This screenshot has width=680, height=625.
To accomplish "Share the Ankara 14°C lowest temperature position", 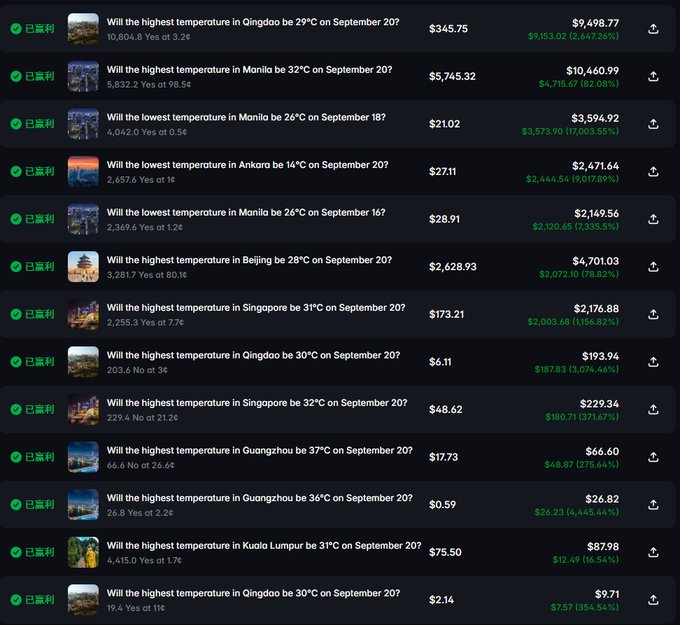I will 653,172.
